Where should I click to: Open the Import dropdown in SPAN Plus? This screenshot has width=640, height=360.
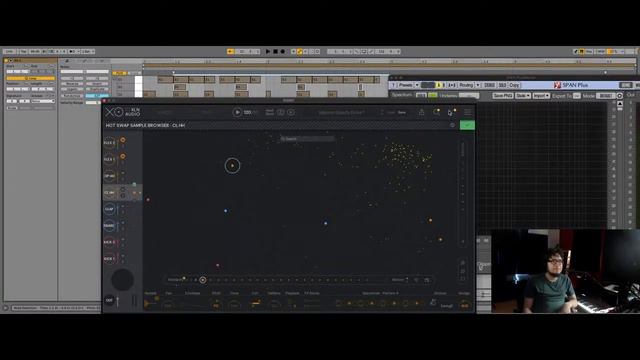click(541, 96)
